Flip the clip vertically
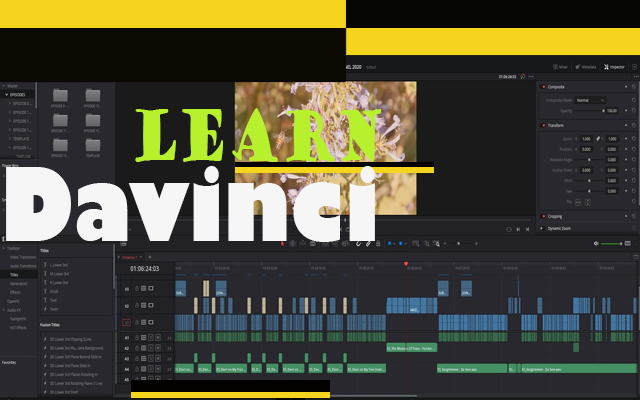Viewport: 640px width, 400px height. (x=588, y=202)
